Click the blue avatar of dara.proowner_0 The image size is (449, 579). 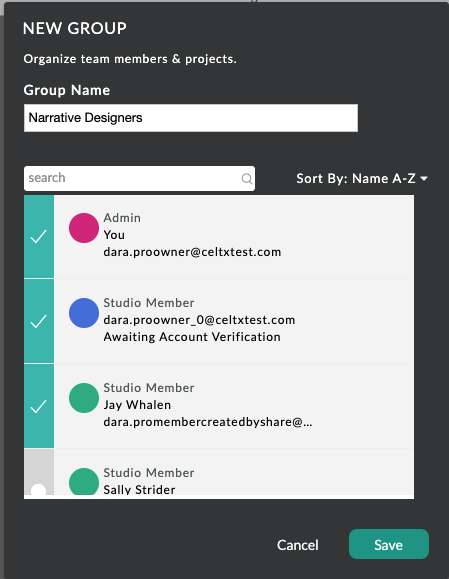point(84,313)
